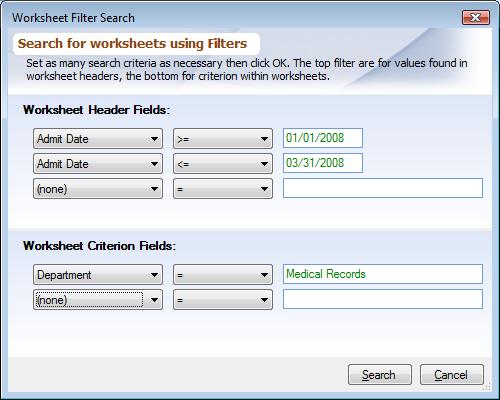Open the first Admit Date field dropdown
Screen dimensions: 500x400
98,138
